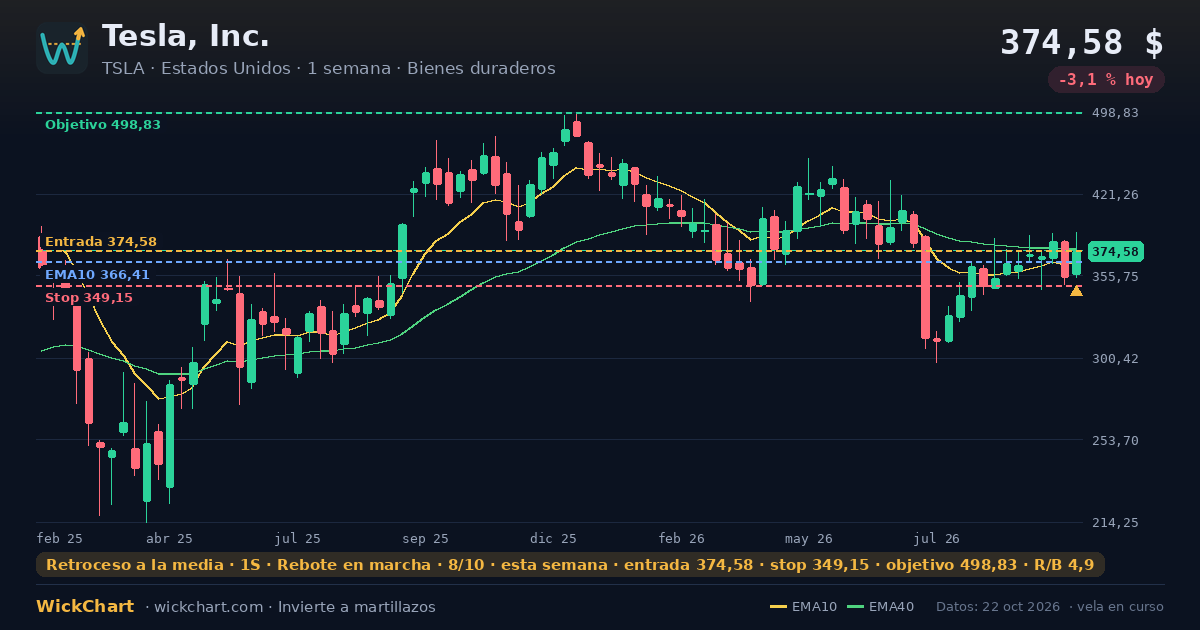
Task: Click the orange triangle marker below the last candle
Action: point(1076,291)
